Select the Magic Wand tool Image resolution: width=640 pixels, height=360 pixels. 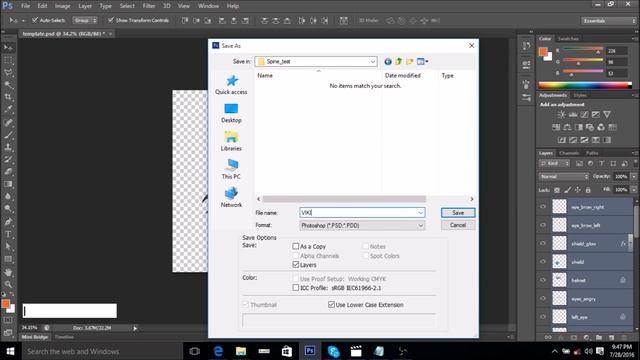point(8,85)
